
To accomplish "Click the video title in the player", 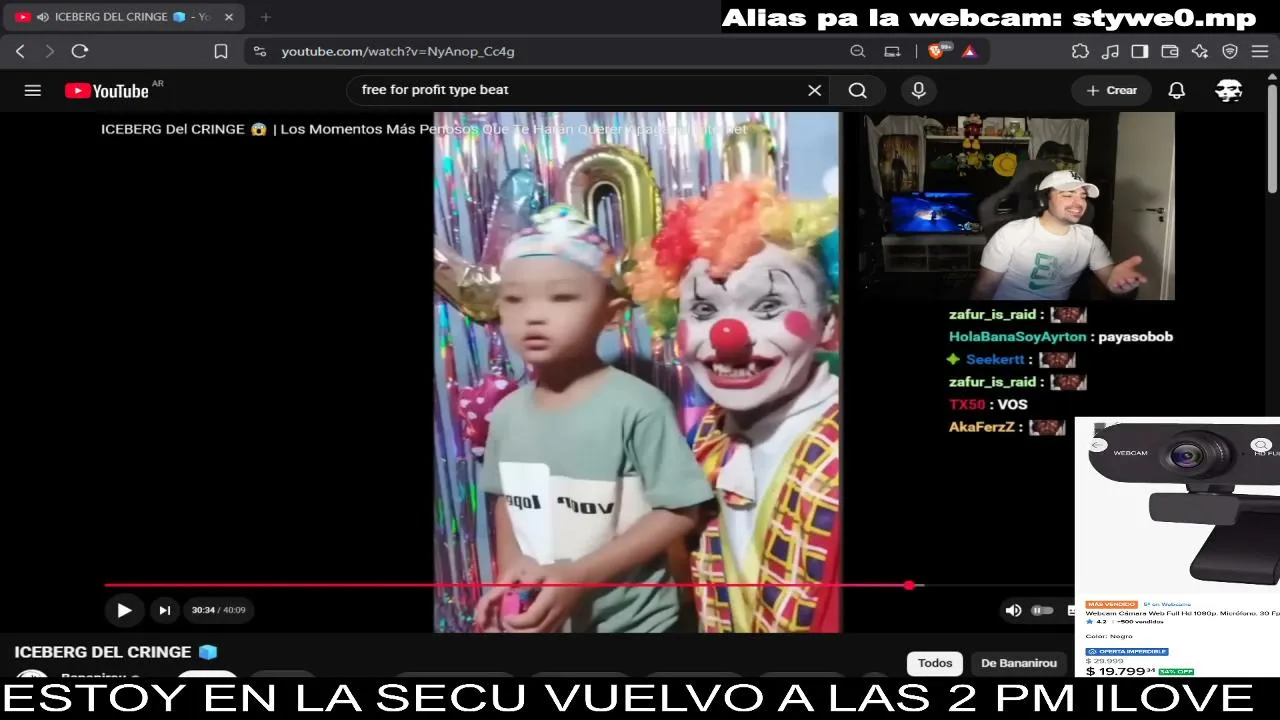I will tap(424, 129).
